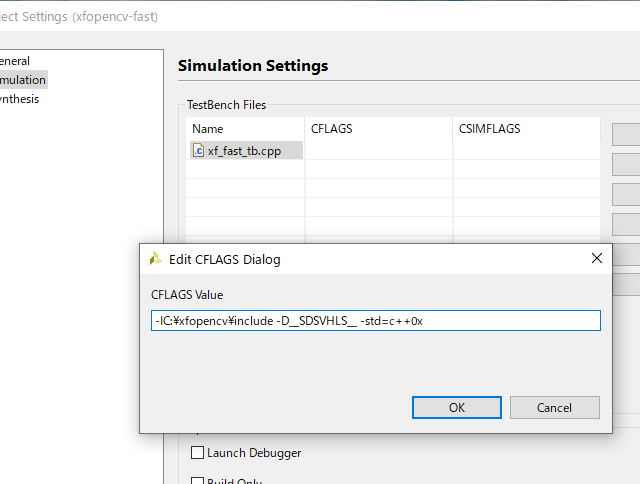This screenshot has height=484, width=640.
Task: Click the xf_fast_tb.cpp file icon
Action: (x=198, y=151)
